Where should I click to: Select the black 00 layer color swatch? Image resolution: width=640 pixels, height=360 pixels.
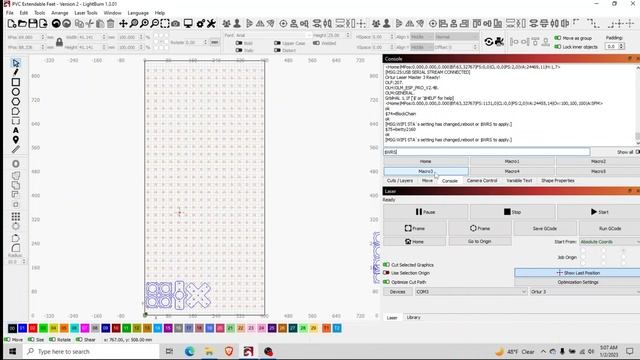(x=12, y=328)
